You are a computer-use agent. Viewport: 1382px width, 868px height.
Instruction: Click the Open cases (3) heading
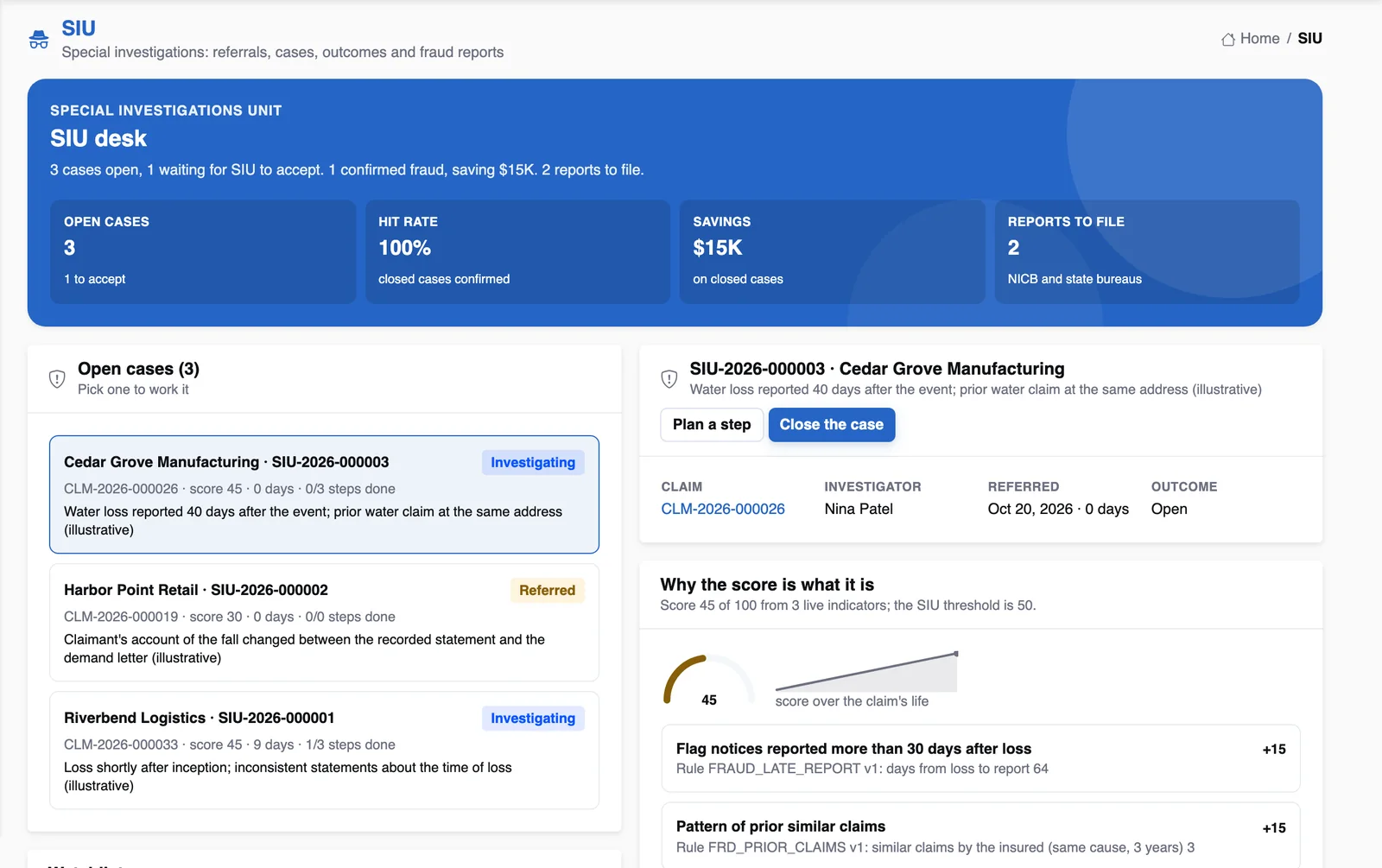coord(138,370)
